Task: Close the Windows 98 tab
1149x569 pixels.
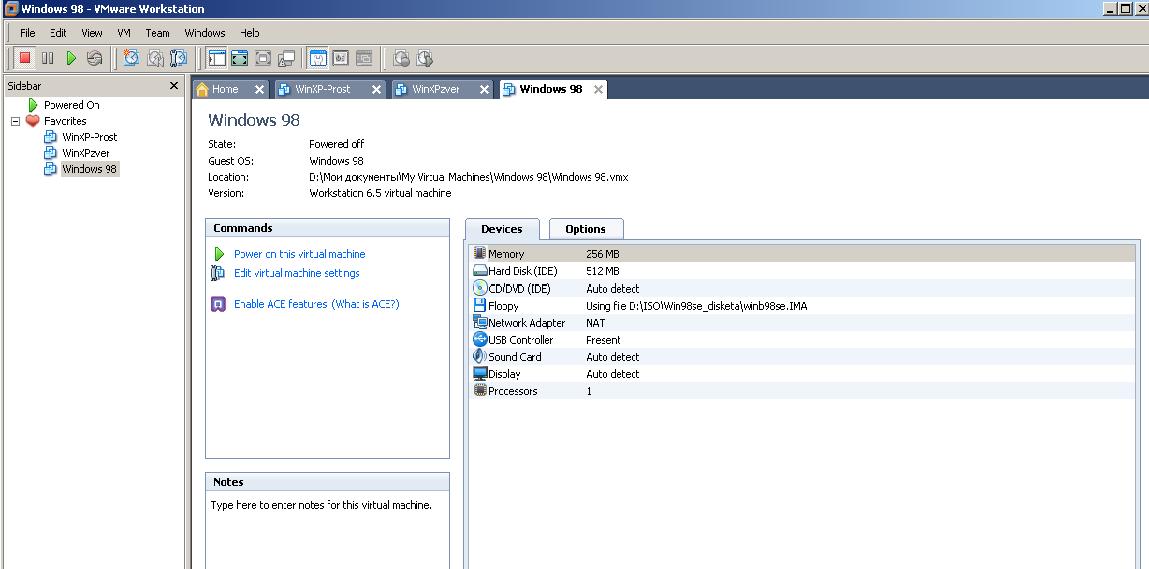Action: (598, 89)
